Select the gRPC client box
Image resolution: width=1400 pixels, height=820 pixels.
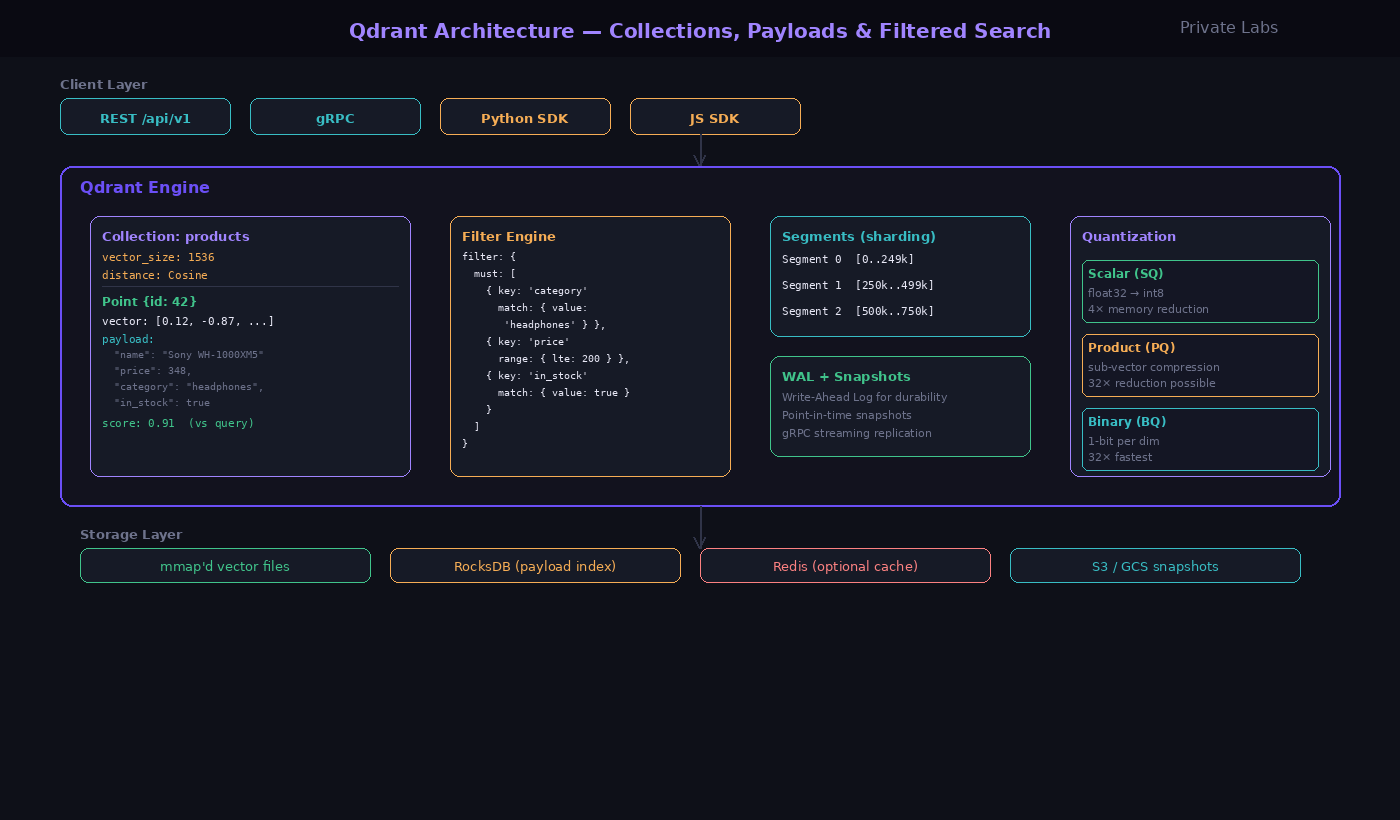coord(335,117)
